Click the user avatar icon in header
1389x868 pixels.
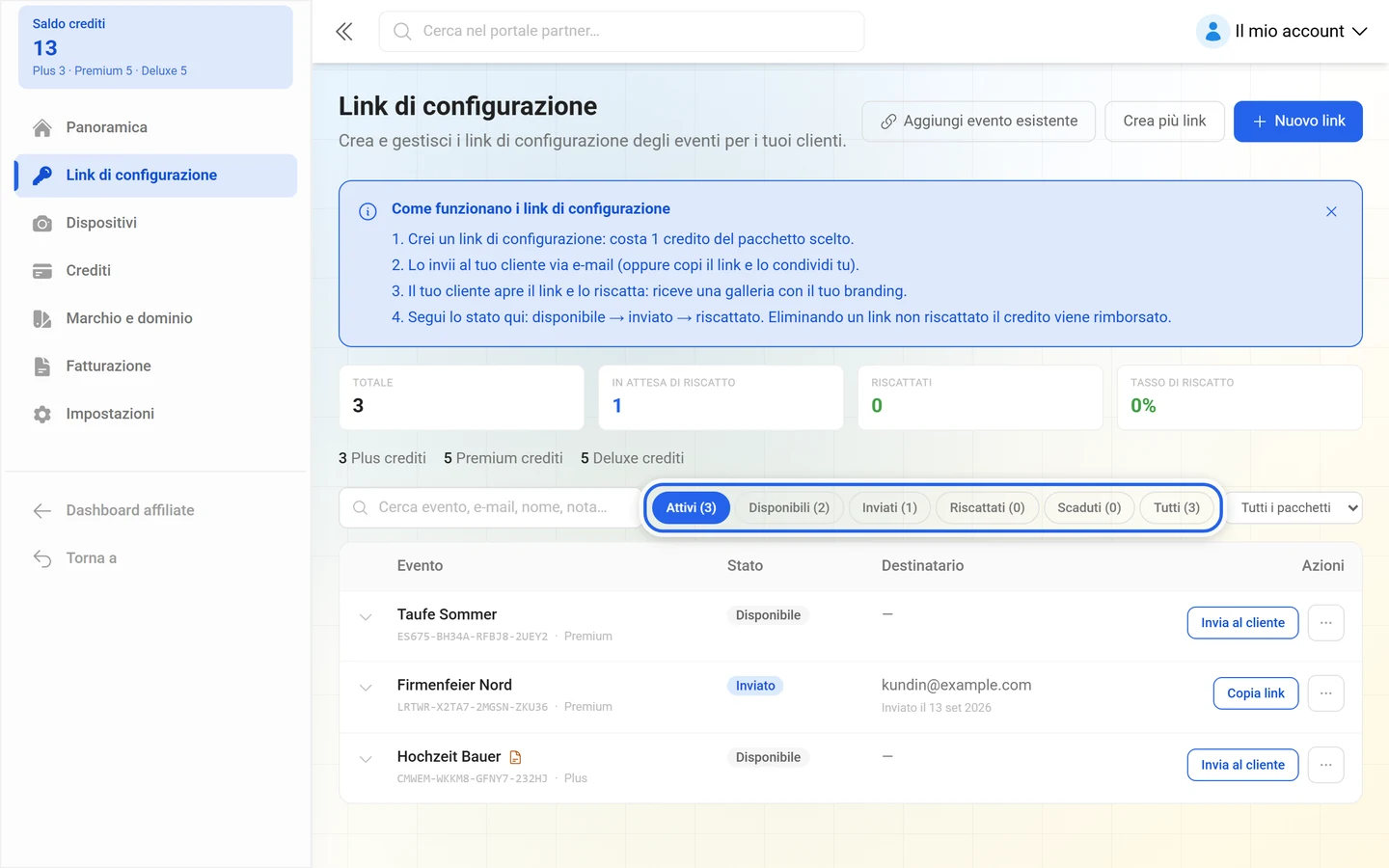click(1212, 32)
